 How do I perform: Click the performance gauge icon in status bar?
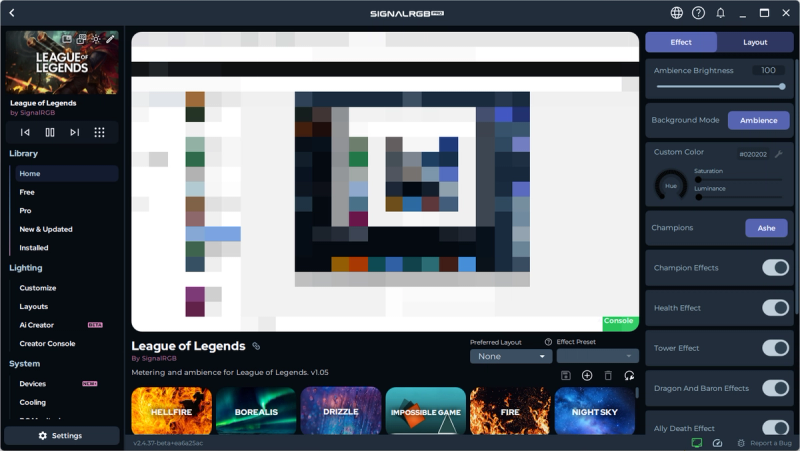717,442
